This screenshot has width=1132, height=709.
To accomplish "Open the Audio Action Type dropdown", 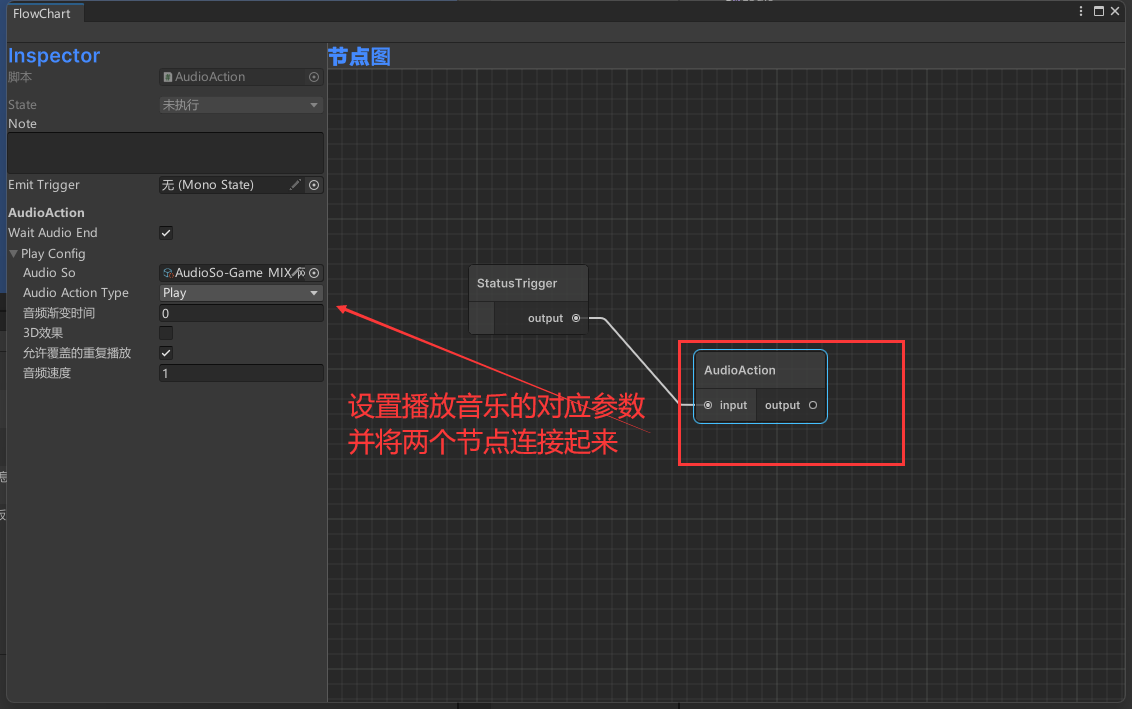I will pos(240,292).
